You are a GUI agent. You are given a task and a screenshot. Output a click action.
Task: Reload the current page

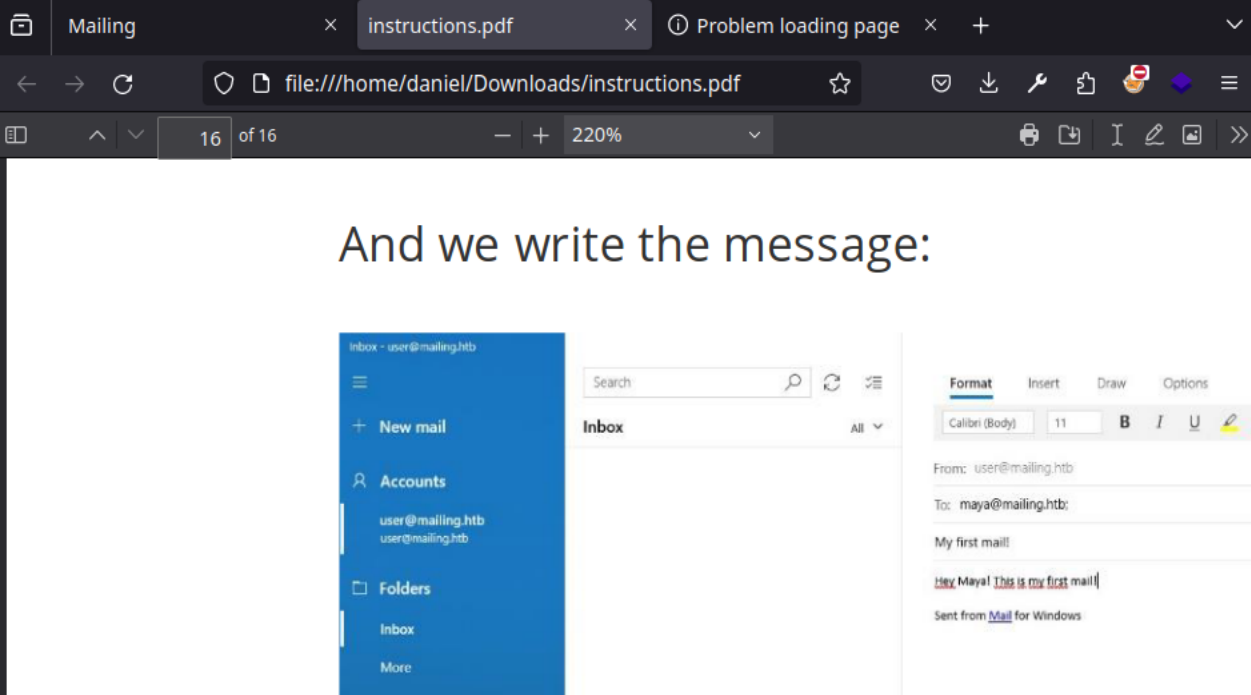(123, 84)
